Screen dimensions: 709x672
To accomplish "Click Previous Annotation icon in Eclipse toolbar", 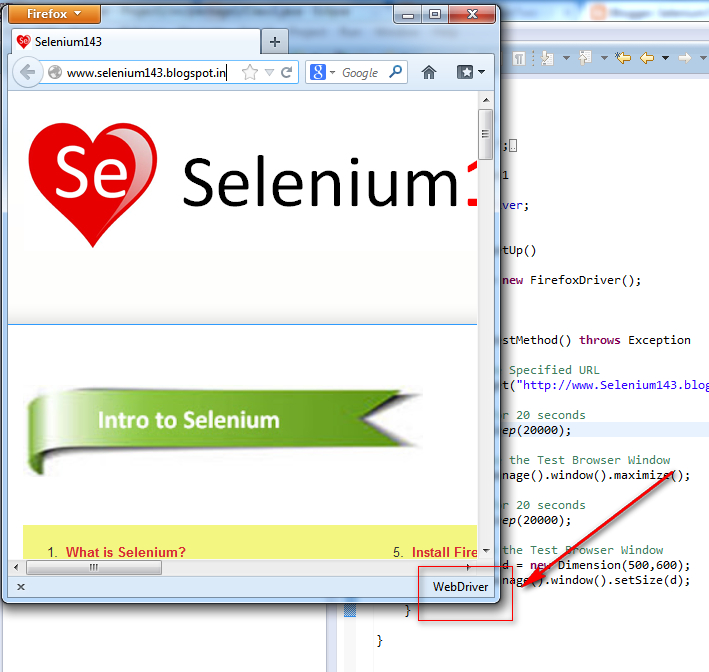I will point(586,58).
